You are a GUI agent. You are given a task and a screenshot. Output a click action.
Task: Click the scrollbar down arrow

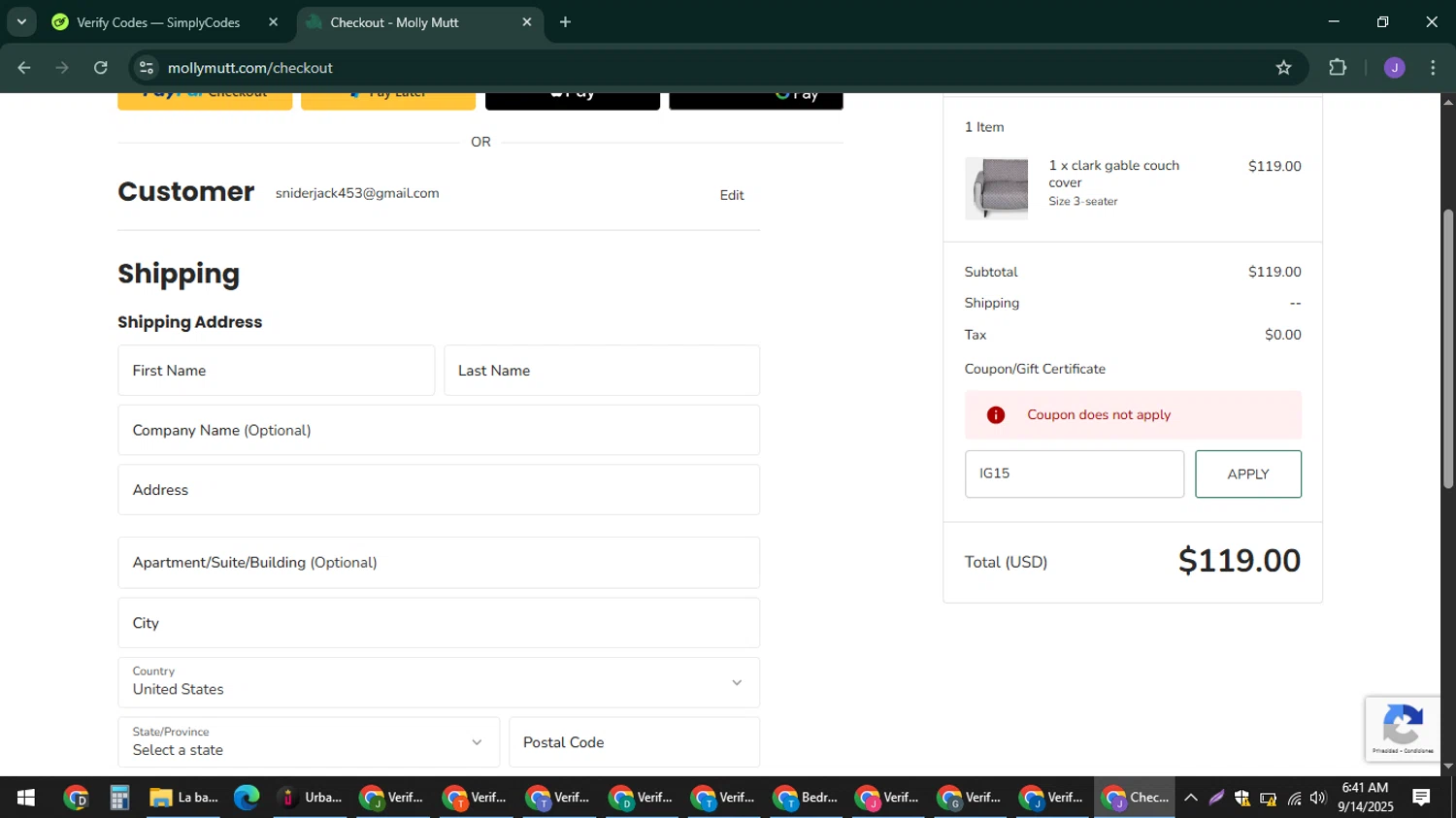(1448, 767)
